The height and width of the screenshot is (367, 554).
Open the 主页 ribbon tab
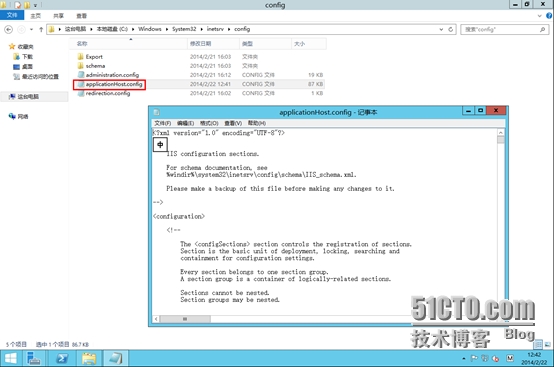tap(35, 16)
